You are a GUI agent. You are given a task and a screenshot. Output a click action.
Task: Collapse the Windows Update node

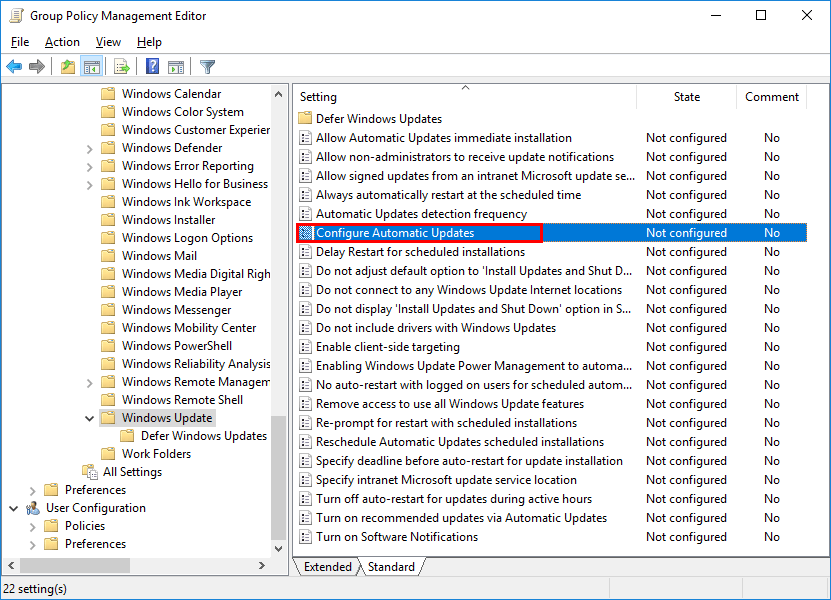[x=90, y=418]
